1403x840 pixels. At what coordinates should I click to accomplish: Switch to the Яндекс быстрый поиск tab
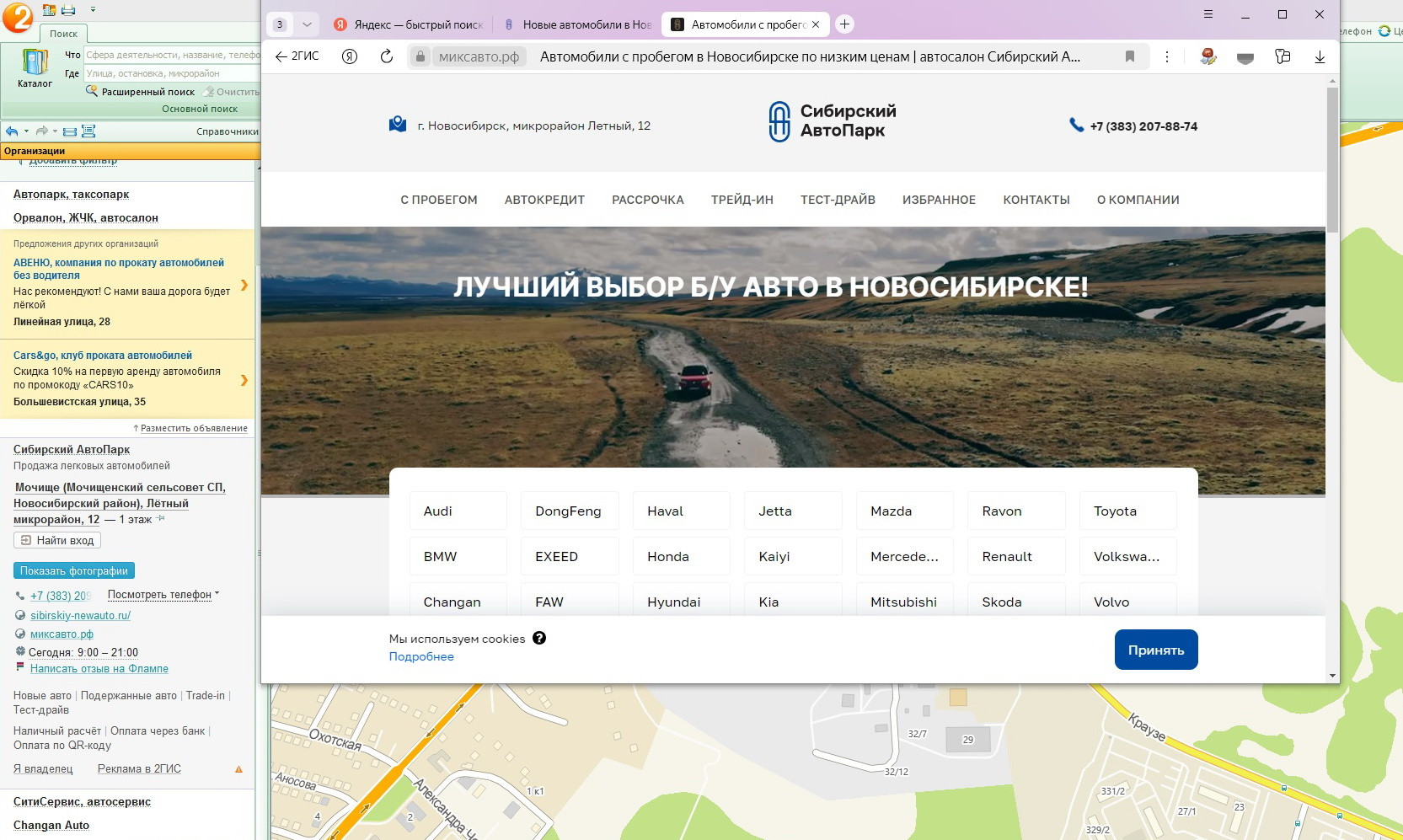pos(409,24)
